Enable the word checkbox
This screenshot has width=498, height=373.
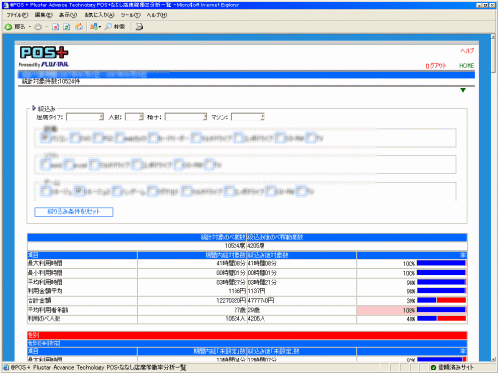pyautogui.click(x=45, y=164)
